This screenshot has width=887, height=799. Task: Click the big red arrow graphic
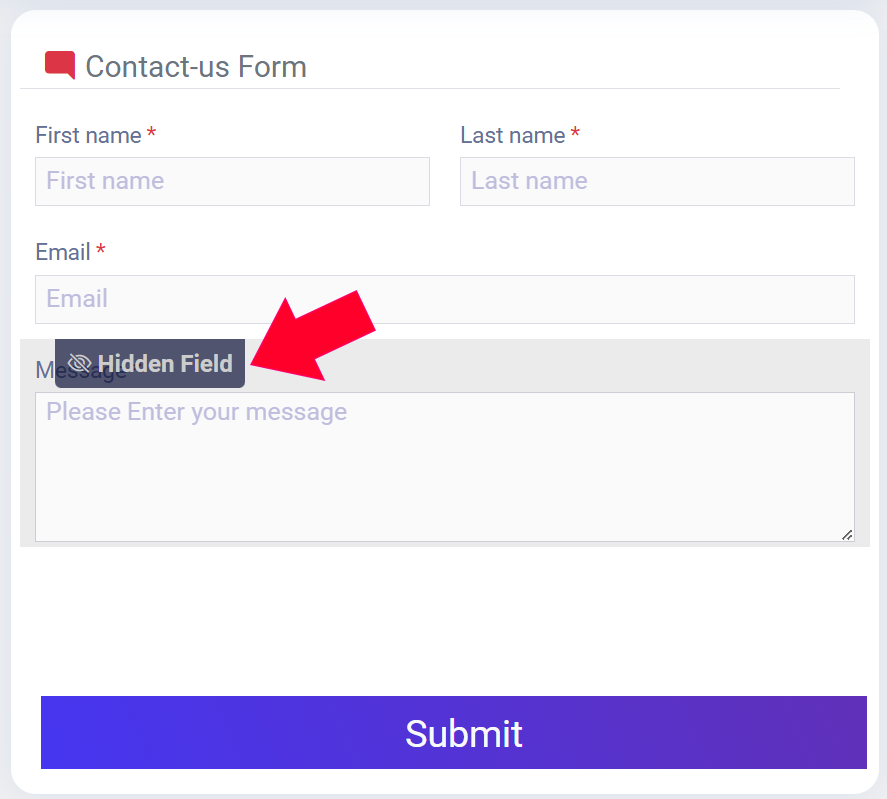313,336
